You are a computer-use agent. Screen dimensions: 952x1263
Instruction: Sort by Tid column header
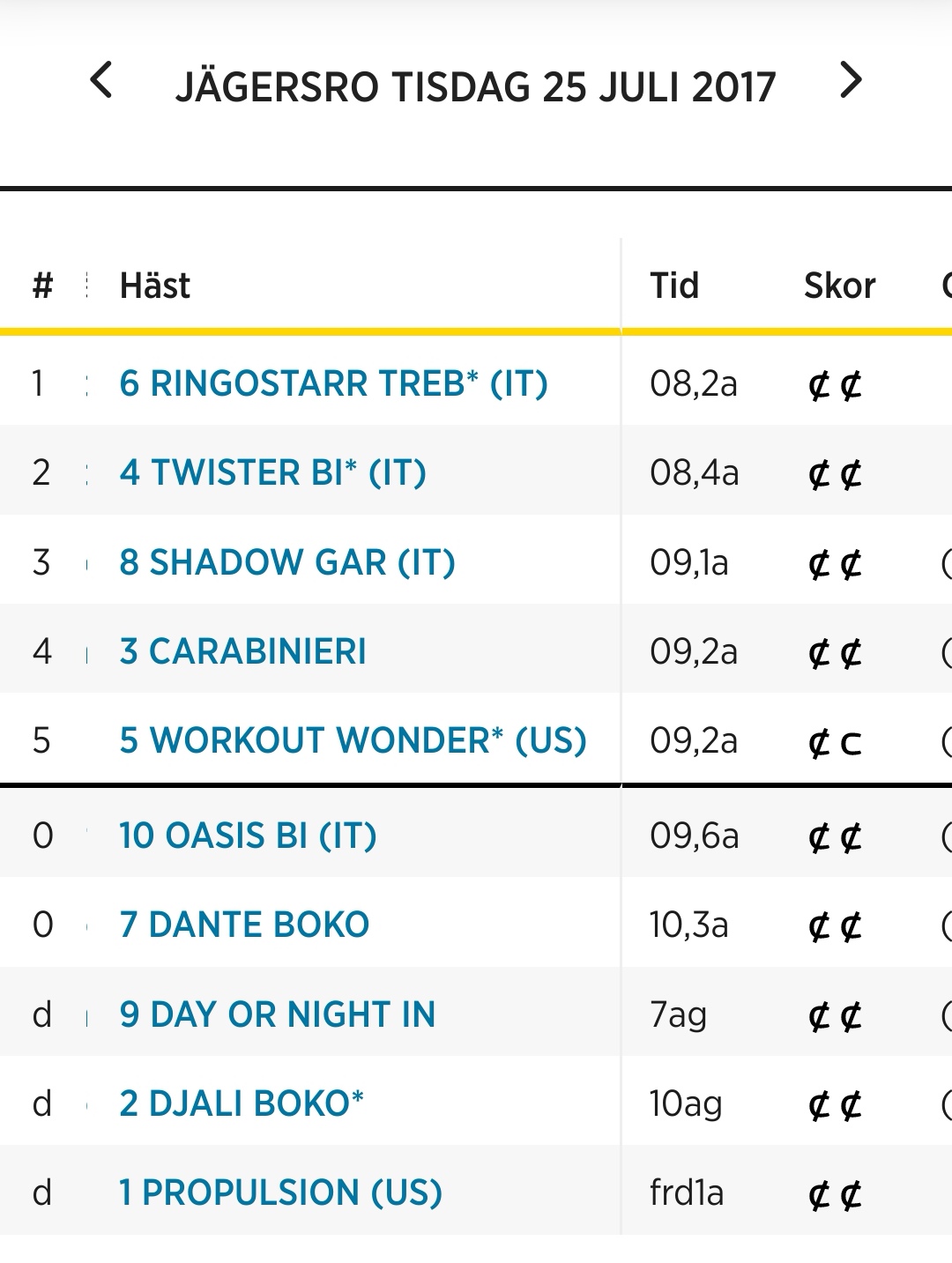point(674,286)
